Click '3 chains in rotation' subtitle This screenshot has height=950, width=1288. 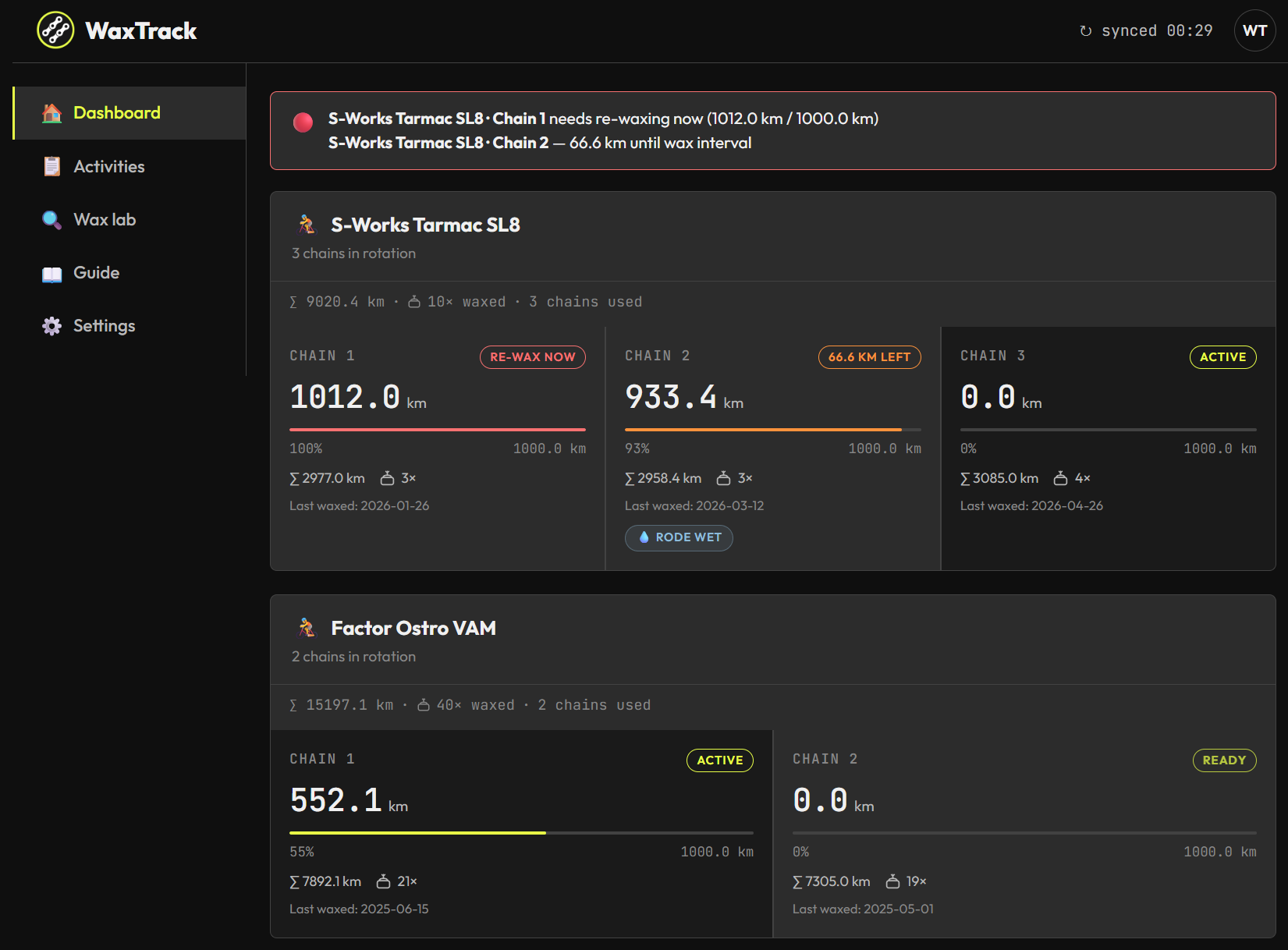pyautogui.click(x=353, y=253)
